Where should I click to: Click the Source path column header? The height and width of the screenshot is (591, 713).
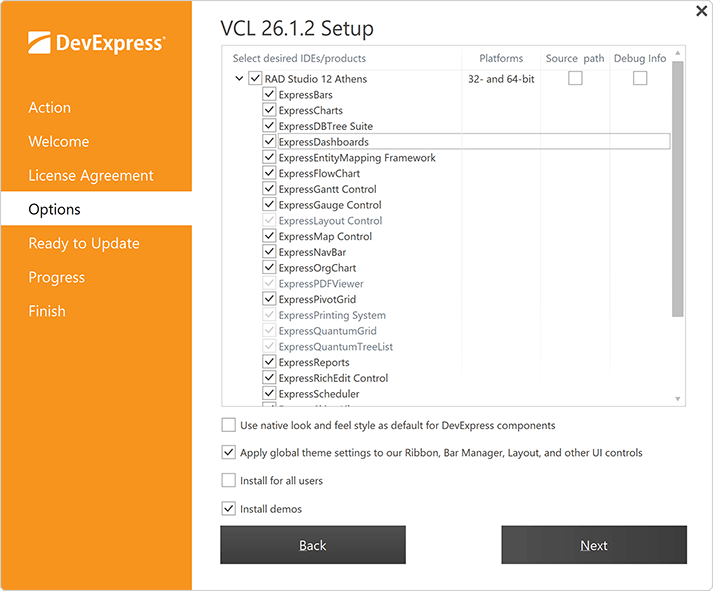[575, 58]
